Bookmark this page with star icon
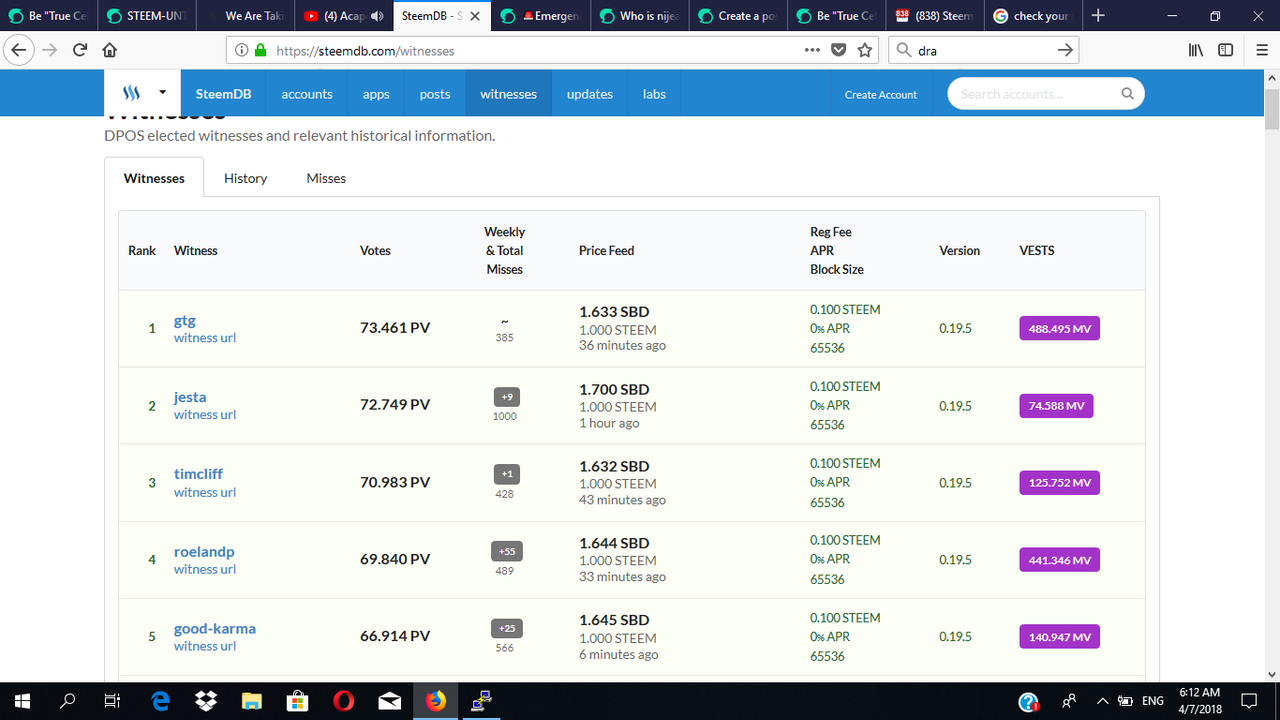The height and width of the screenshot is (720, 1280). tap(866, 50)
